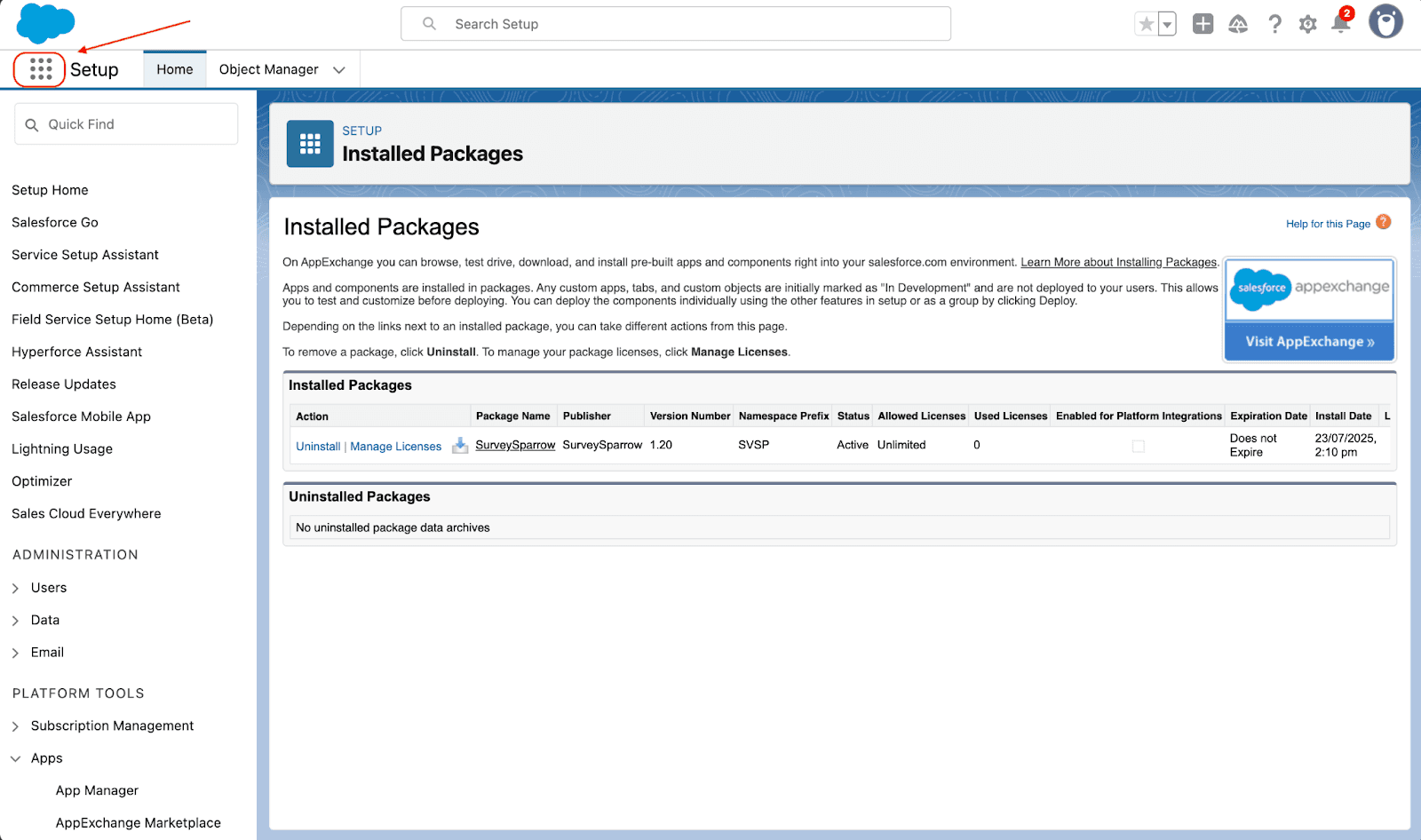The width and height of the screenshot is (1421, 840).
Task: Click the Trailhead guidance icon
Action: tap(1238, 24)
